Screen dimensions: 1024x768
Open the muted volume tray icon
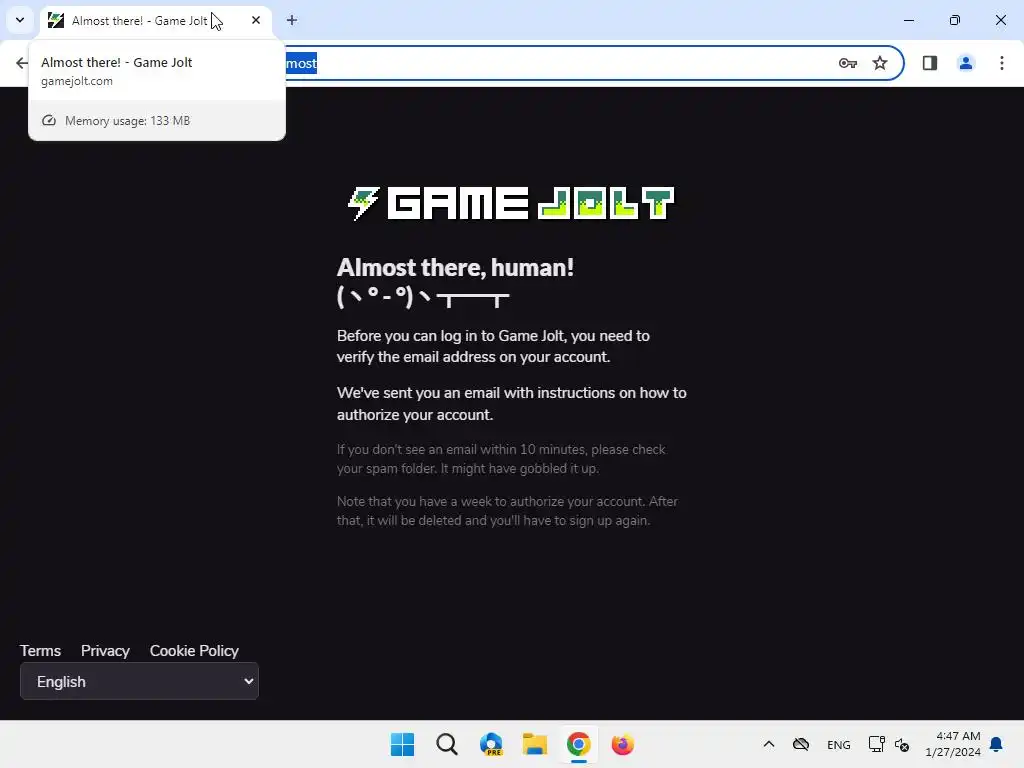click(x=902, y=744)
